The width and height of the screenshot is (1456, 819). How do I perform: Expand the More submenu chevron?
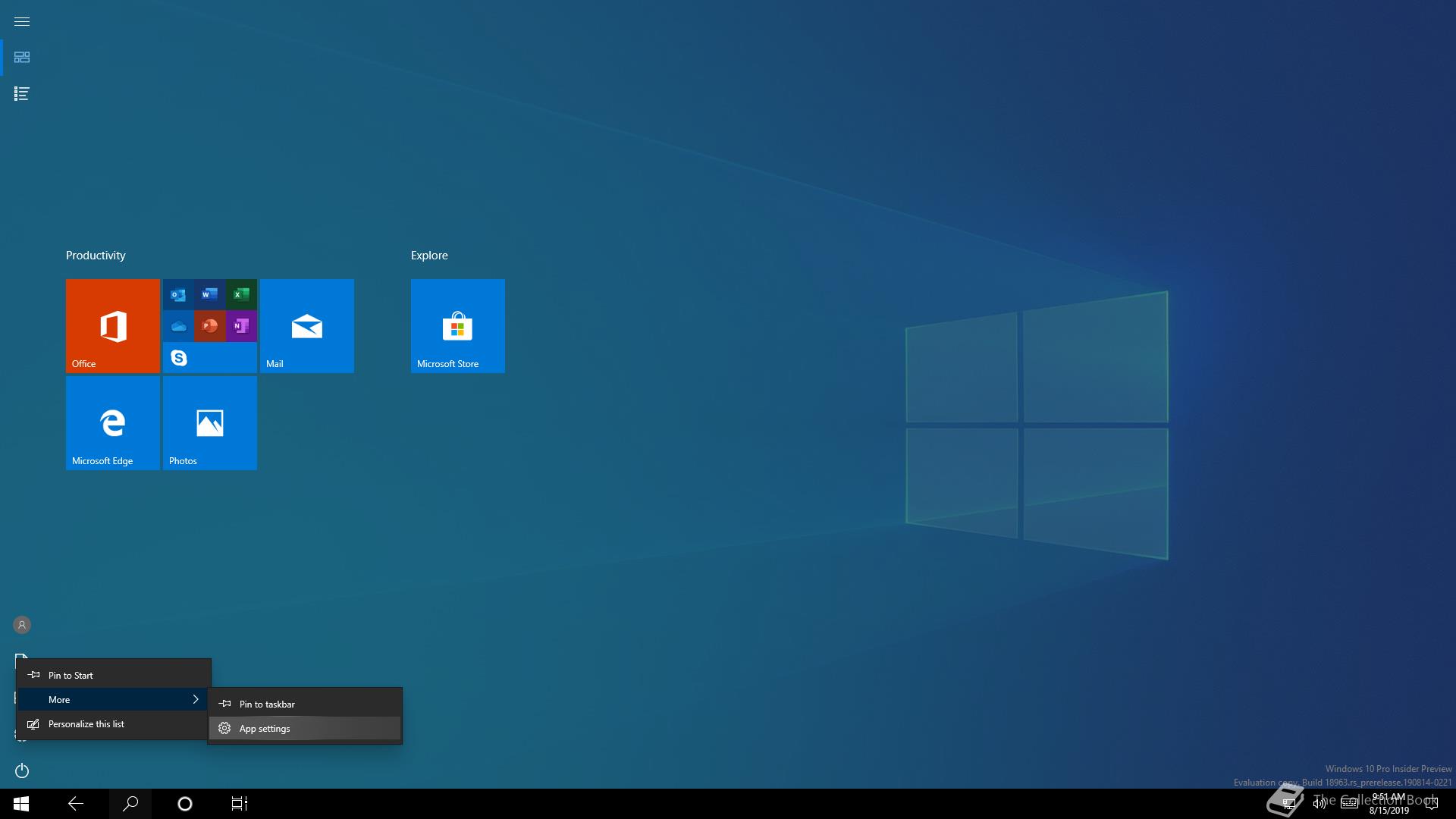(195, 699)
